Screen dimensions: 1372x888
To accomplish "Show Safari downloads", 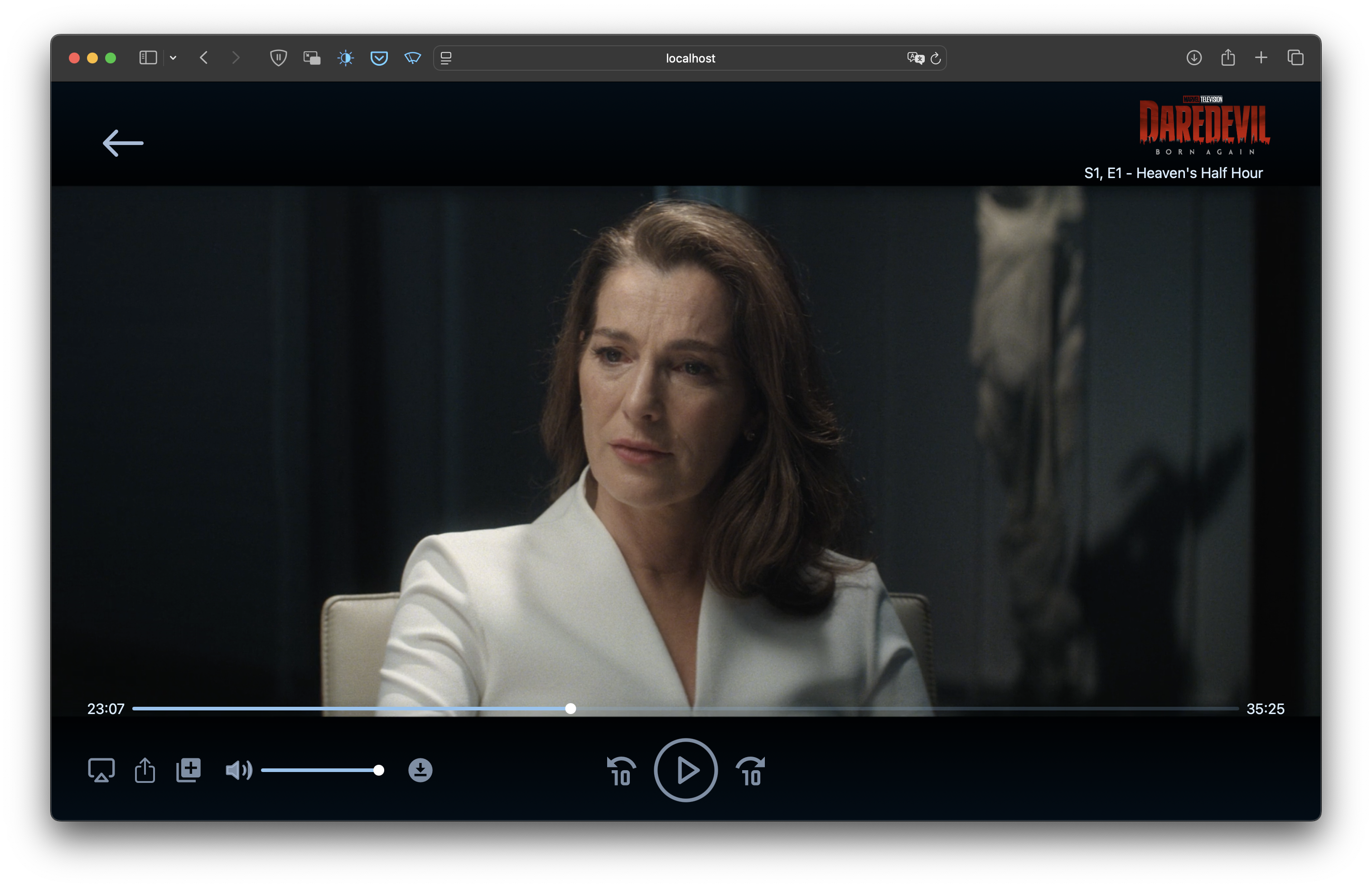I will point(1194,58).
